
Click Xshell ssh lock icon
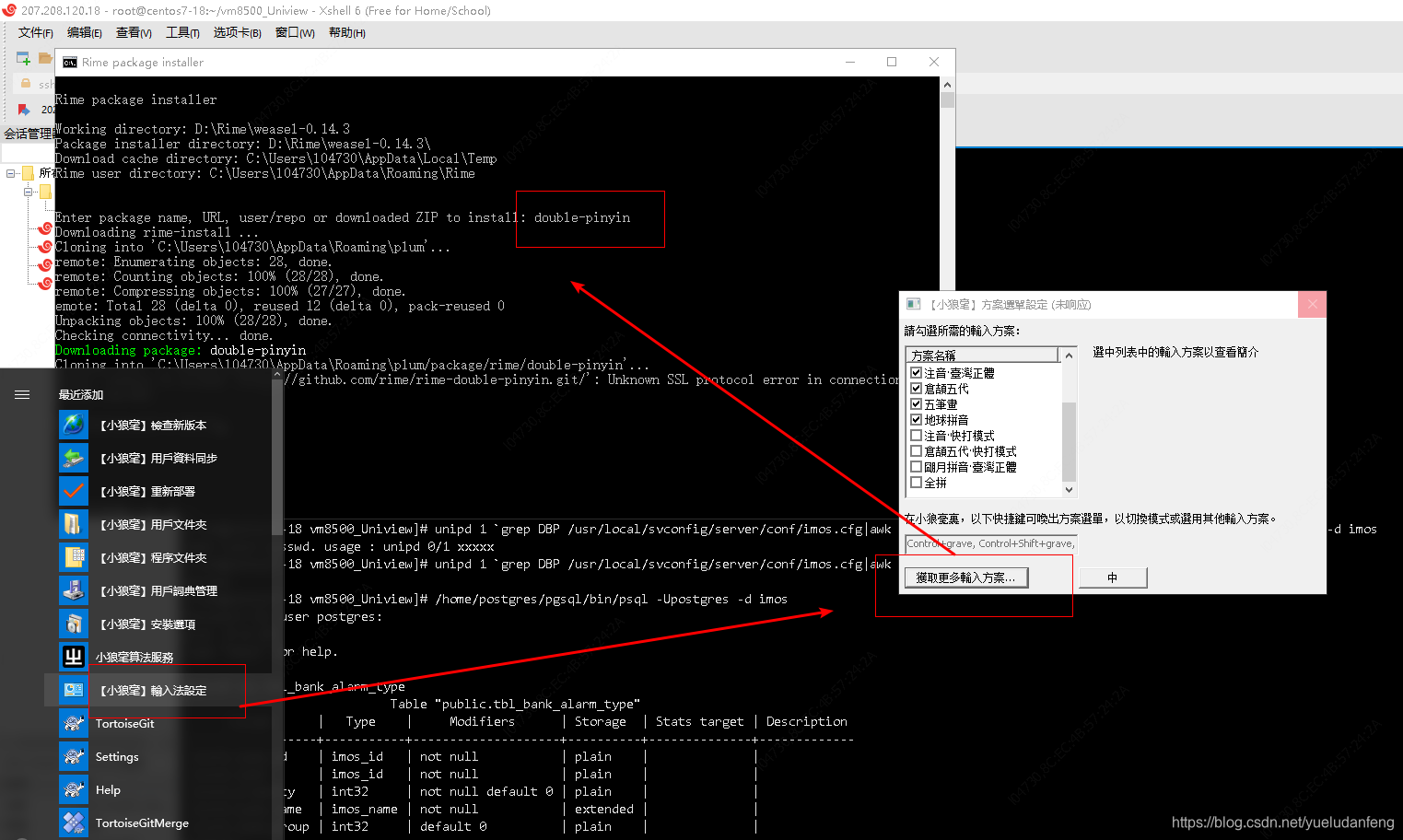[26, 83]
